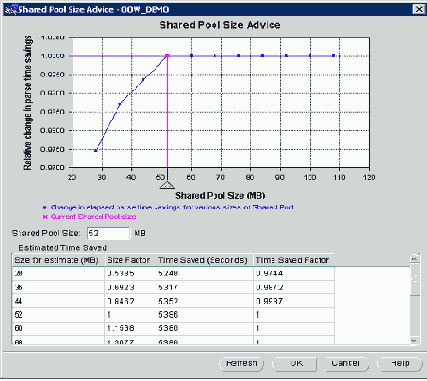
Task: Click the triangle marker below the chart axis
Action: 167,185
